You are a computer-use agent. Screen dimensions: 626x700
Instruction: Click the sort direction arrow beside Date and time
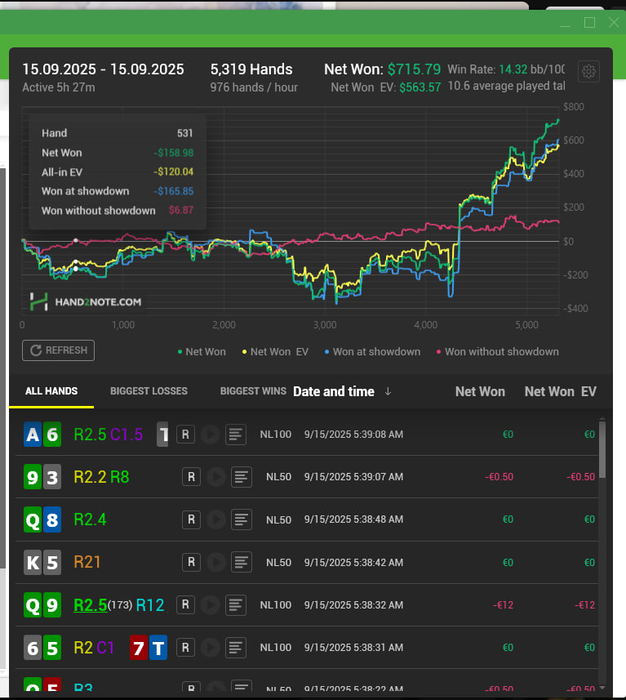[388, 392]
